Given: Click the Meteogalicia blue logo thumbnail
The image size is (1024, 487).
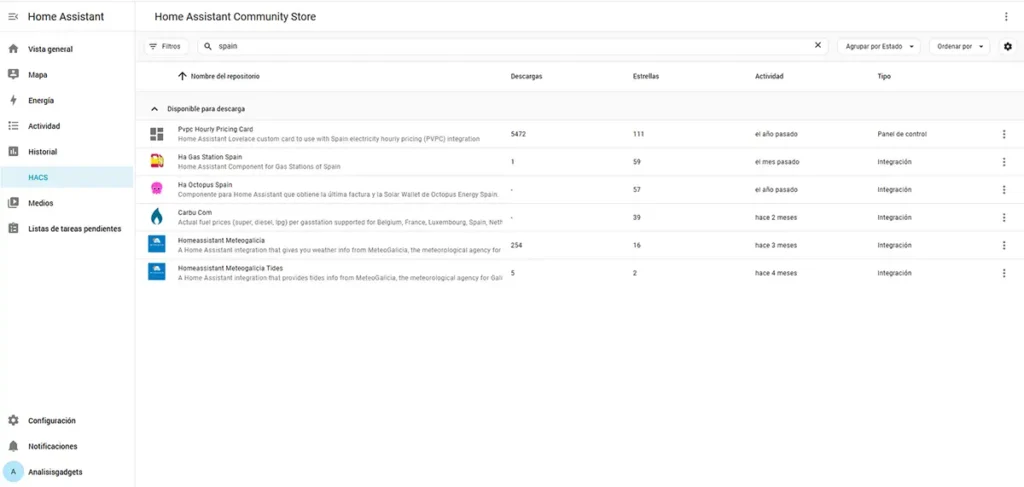Looking at the screenshot, I should [157, 244].
